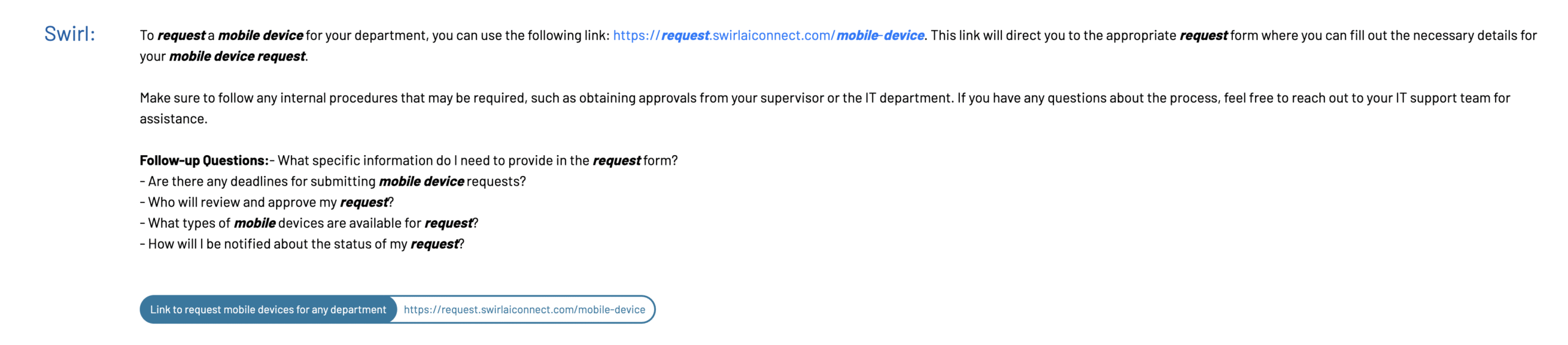Click the word 'supervisor' in second paragraph
Image resolution: width=1568 pixels, height=345 pixels.
(x=792, y=98)
